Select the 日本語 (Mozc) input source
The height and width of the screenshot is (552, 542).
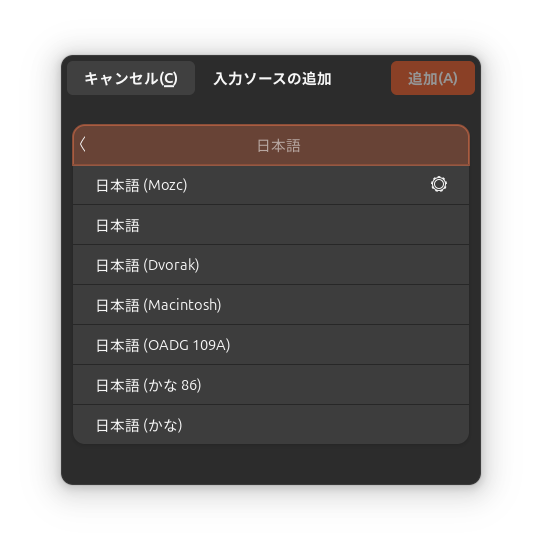pyautogui.click(x=271, y=185)
